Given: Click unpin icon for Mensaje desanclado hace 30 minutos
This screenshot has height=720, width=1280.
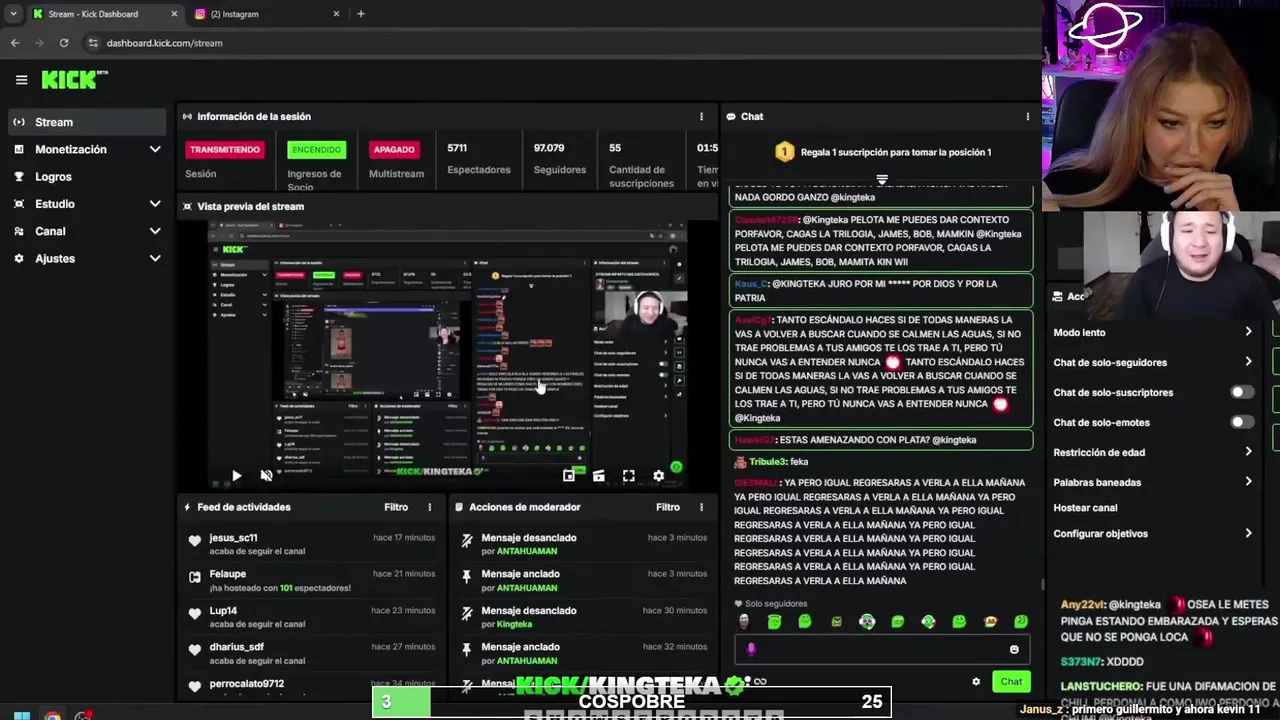Looking at the screenshot, I should pyautogui.click(x=466, y=613).
